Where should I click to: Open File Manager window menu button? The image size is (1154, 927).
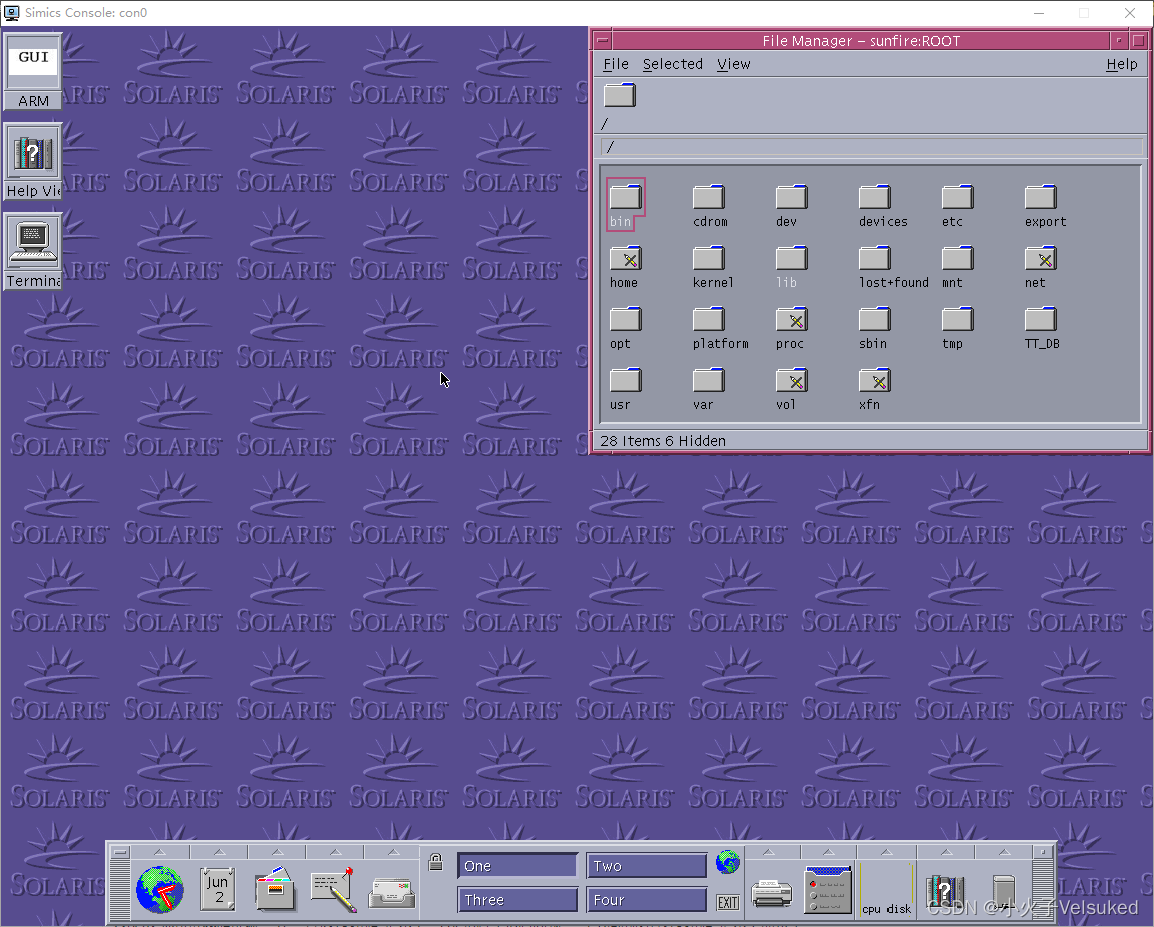coord(603,40)
